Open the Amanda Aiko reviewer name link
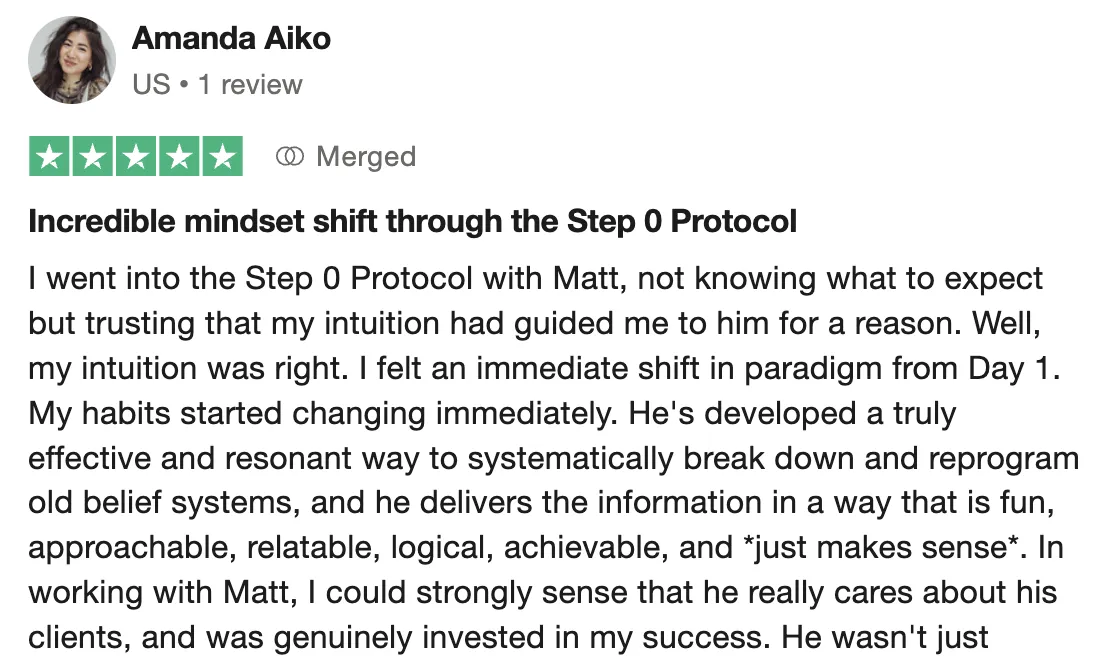The width and height of the screenshot is (1112, 668). (x=231, y=38)
